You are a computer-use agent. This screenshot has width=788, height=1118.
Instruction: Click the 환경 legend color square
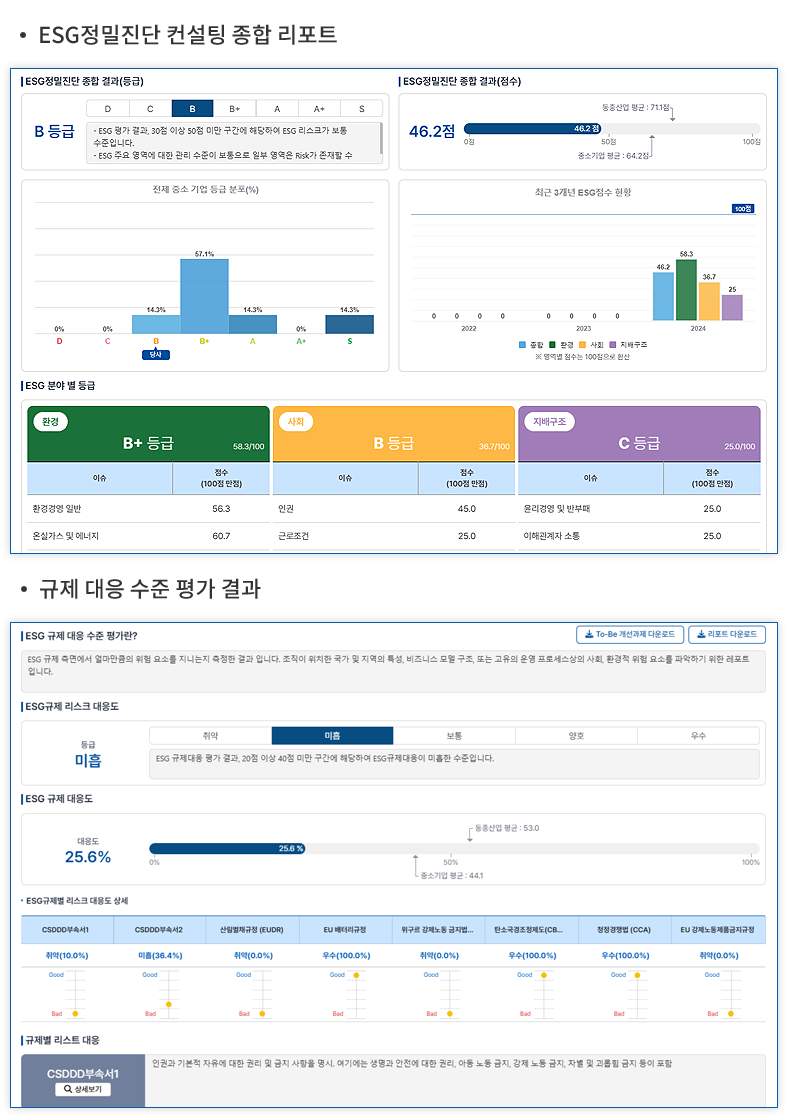click(x=552, y=344)
